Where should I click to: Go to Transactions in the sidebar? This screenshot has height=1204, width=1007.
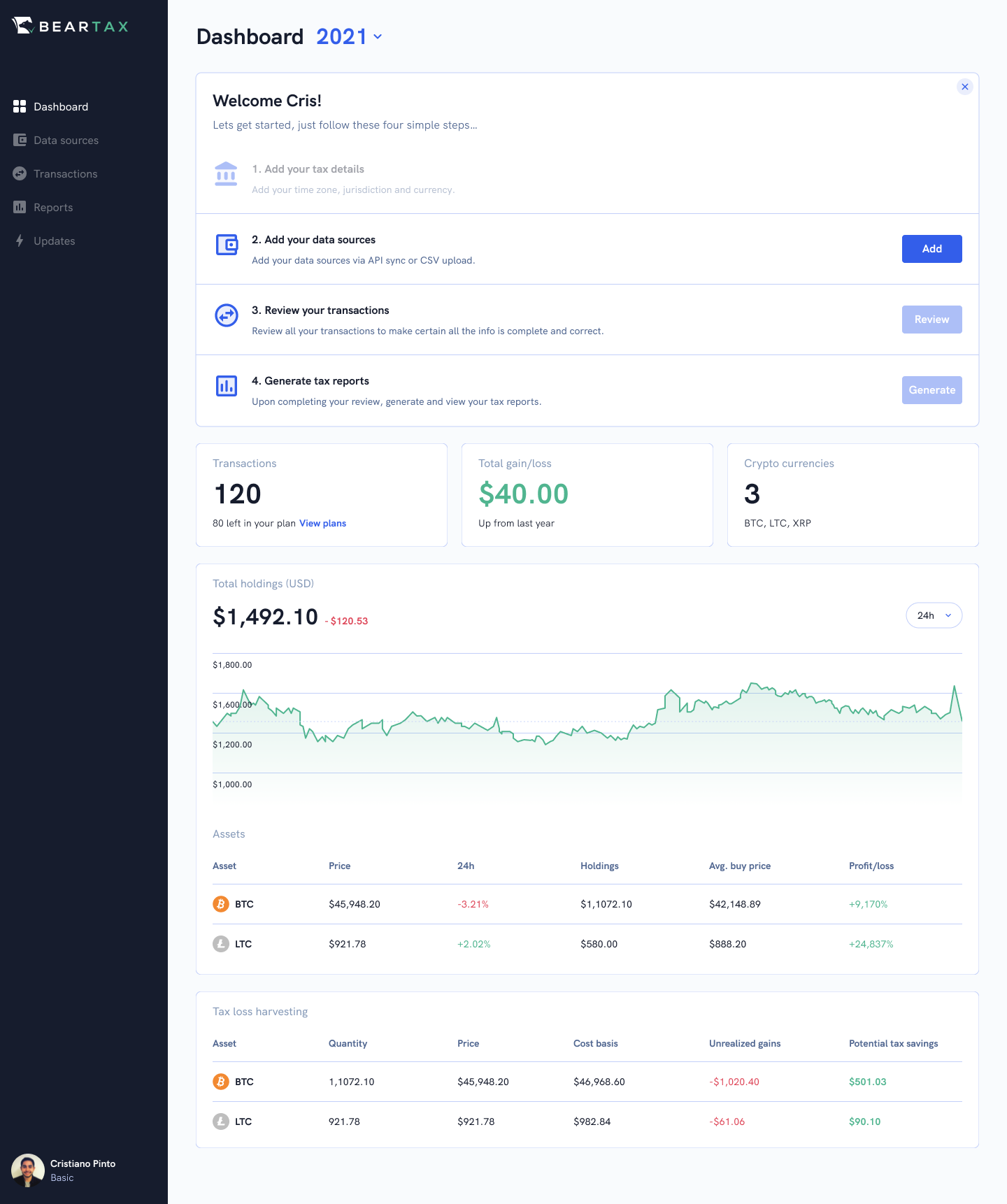(x=65, y=174)
